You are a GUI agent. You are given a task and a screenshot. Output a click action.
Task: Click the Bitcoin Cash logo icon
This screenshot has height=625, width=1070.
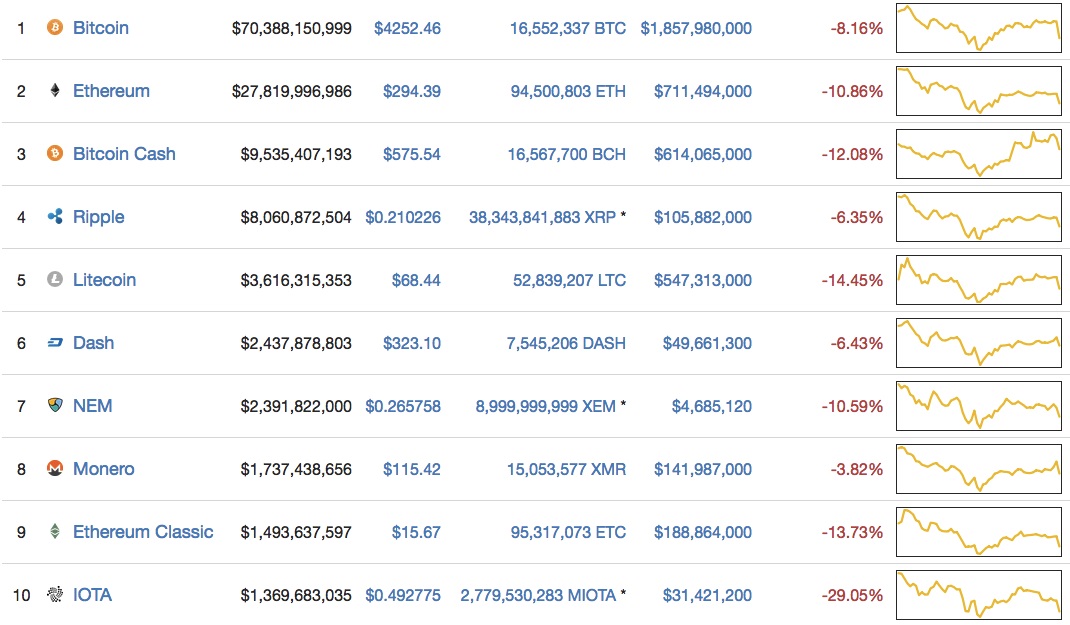coord(54,154)
